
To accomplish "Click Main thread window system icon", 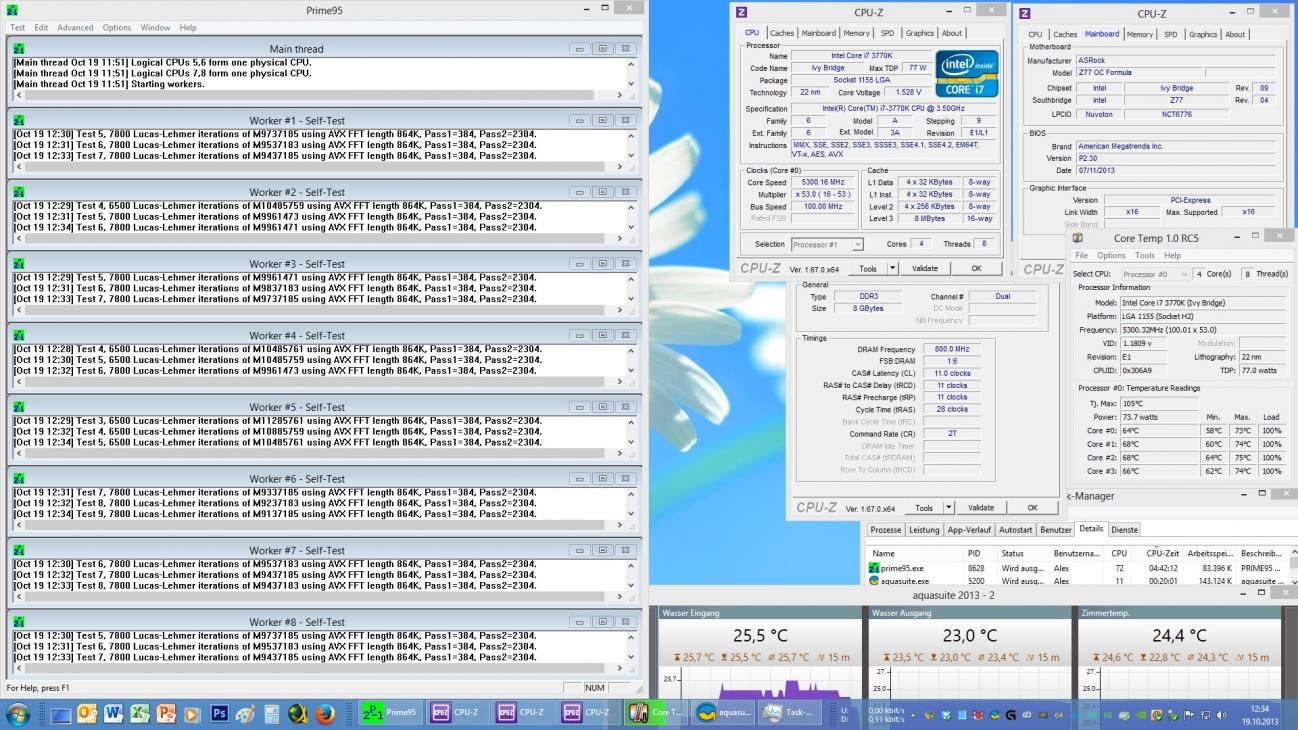I will click(x=19, y=48).
